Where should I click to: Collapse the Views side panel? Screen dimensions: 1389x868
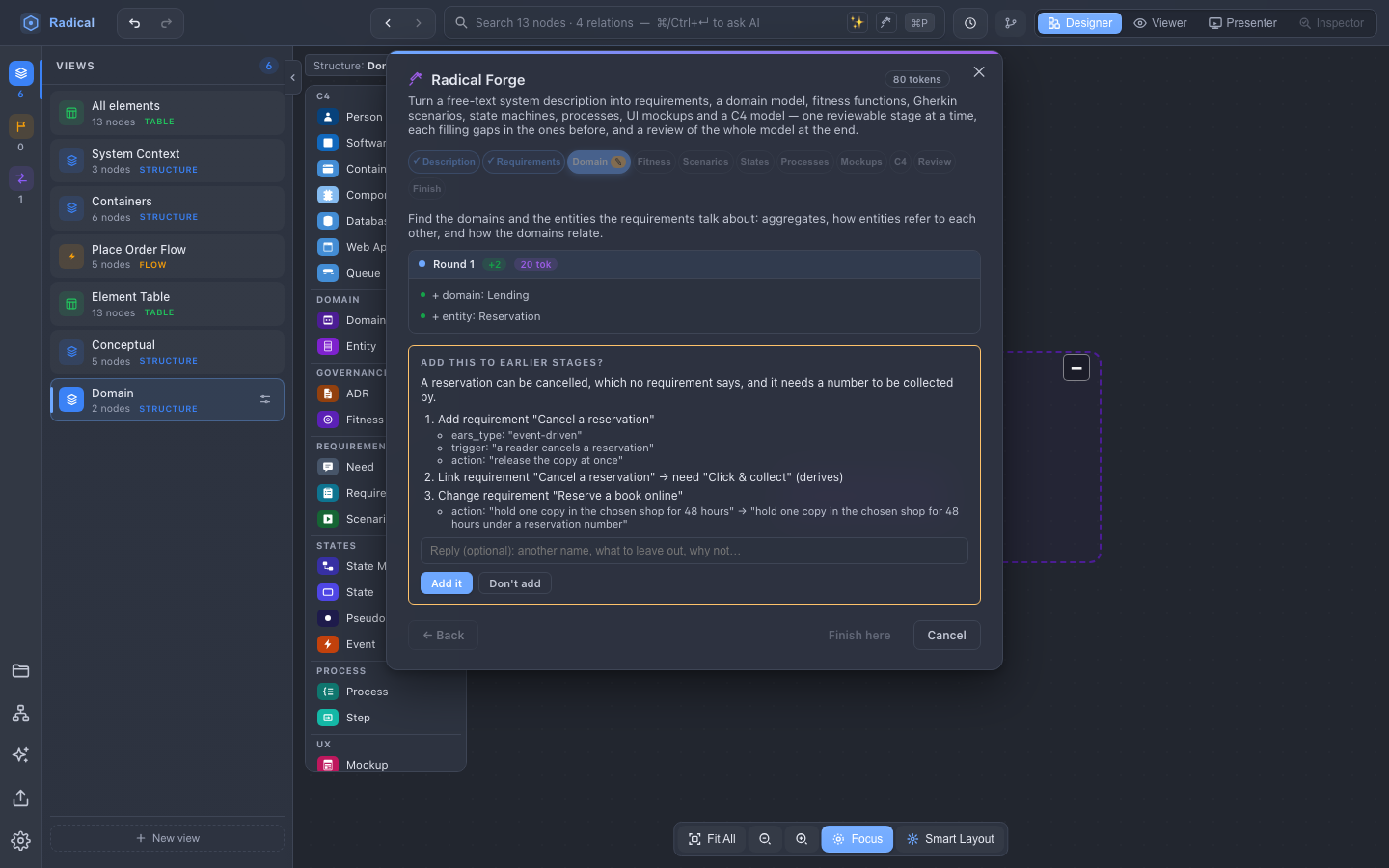[292, 78]
